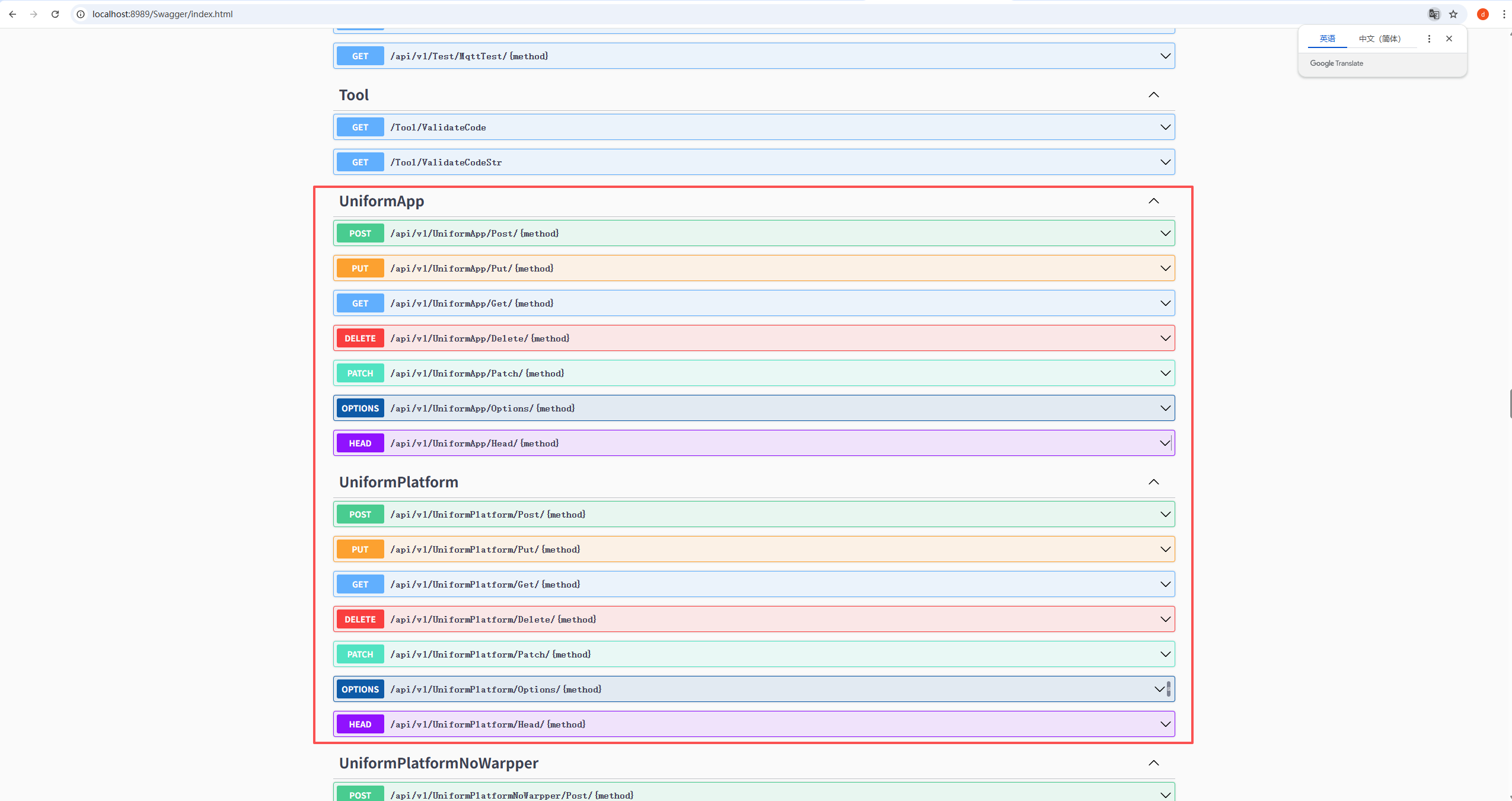Viewport: 1512px width, 801px height.
Task: Click the HEAD UniformApp endpoint badge
Action: pos(360,443)
